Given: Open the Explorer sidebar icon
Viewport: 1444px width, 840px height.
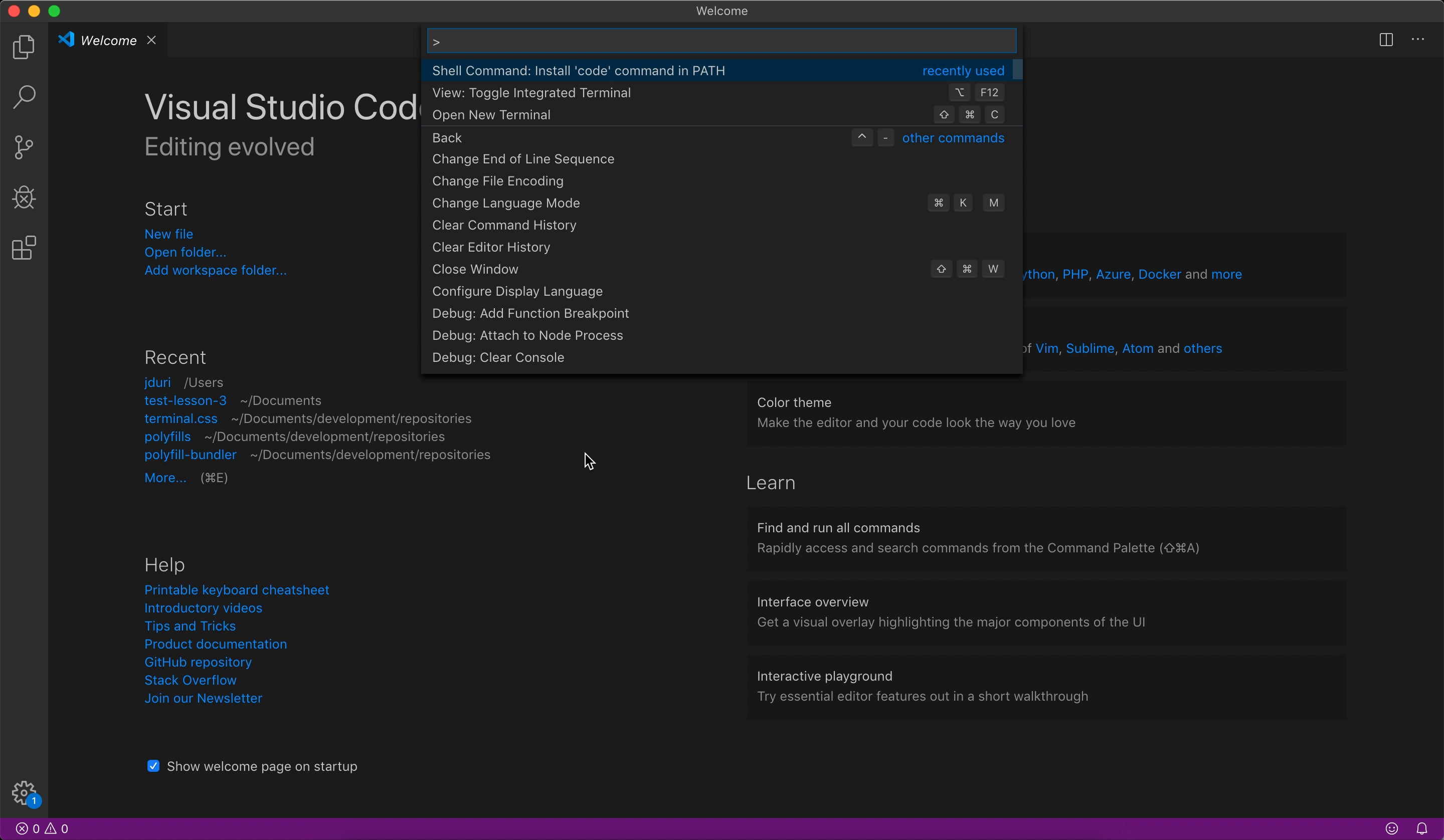Looking at the screenshot, I should click(x=24, y=47).
